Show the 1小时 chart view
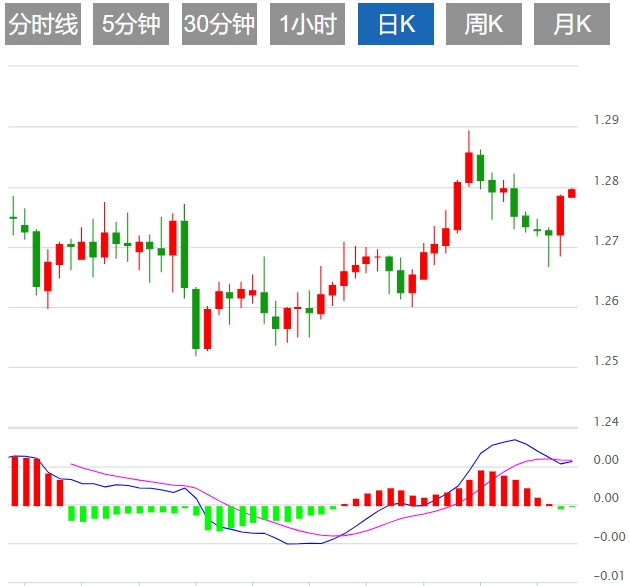This screenshot has height=586, width=630. click(308, 25)
